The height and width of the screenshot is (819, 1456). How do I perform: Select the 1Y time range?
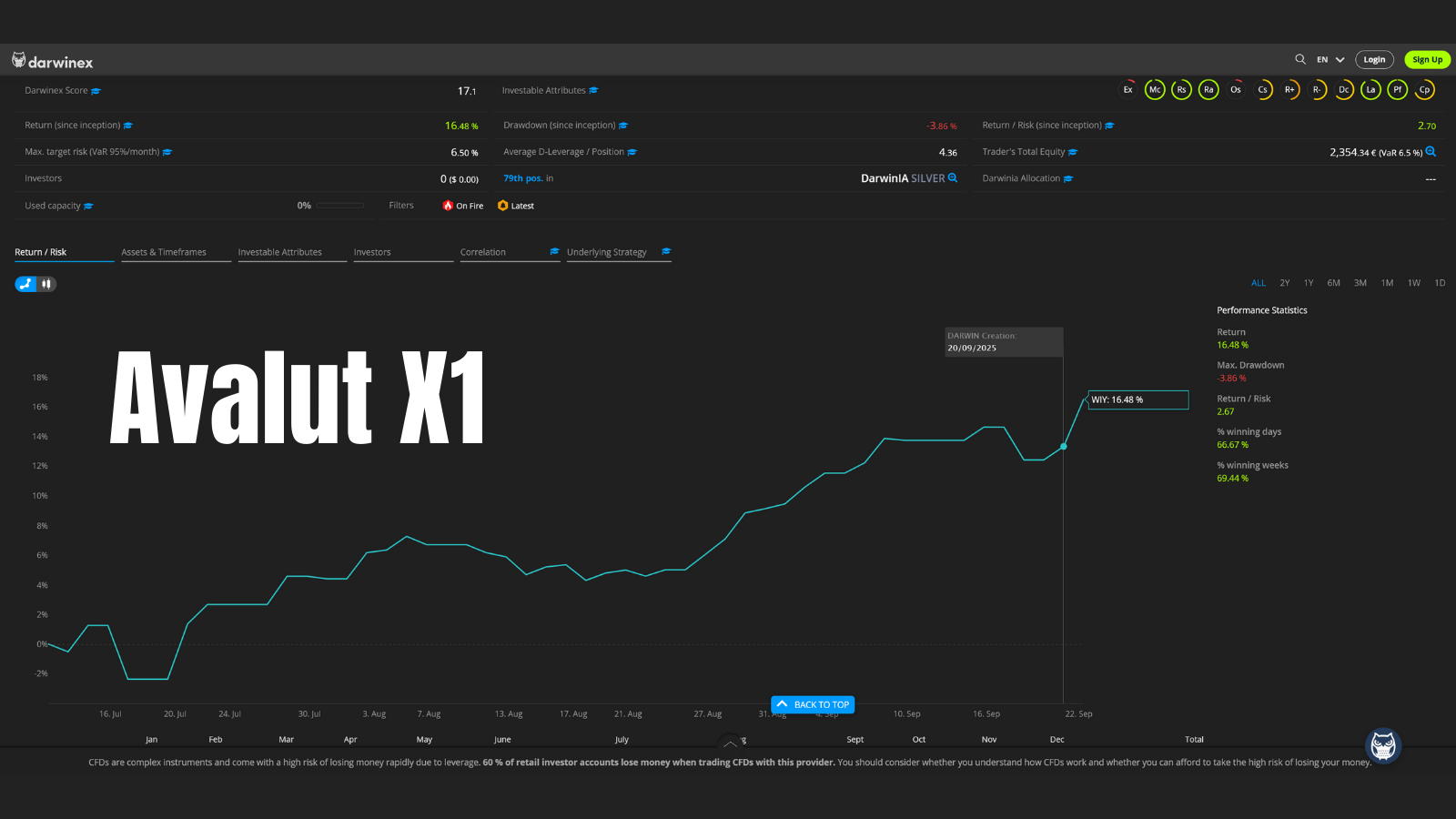click(x=1309, y=283)
